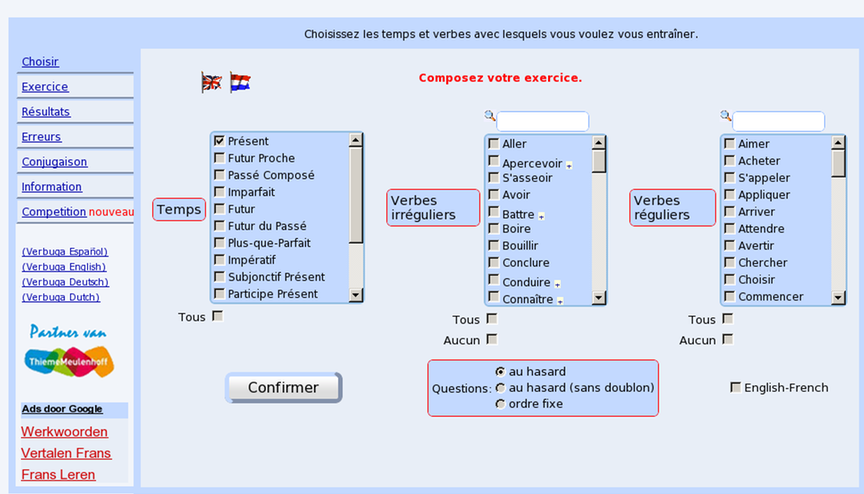Open the Résultats menu item
The image size is (864, 494).
click(x=46, y=112)
